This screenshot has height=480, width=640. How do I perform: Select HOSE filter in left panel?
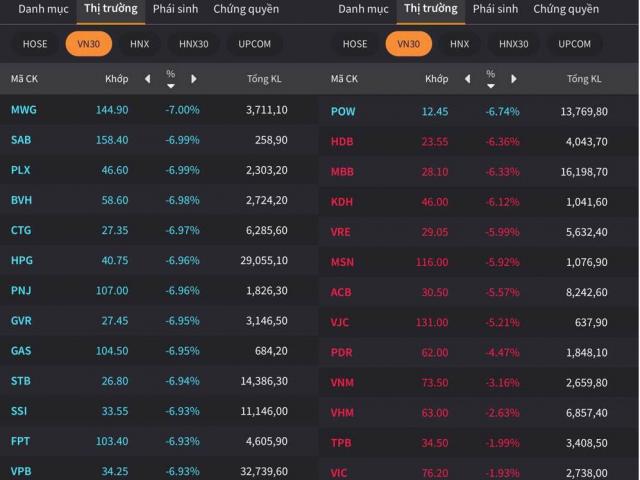[x=35, y=44]
